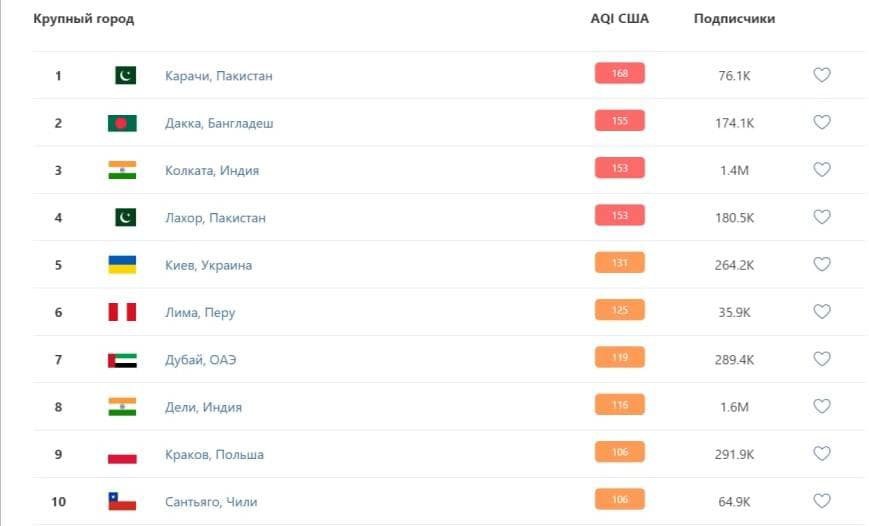869x526 pixels.
Task: Click the UAE flag icon for Dubai
Action: pyautogui.click(x=122, y=360)
